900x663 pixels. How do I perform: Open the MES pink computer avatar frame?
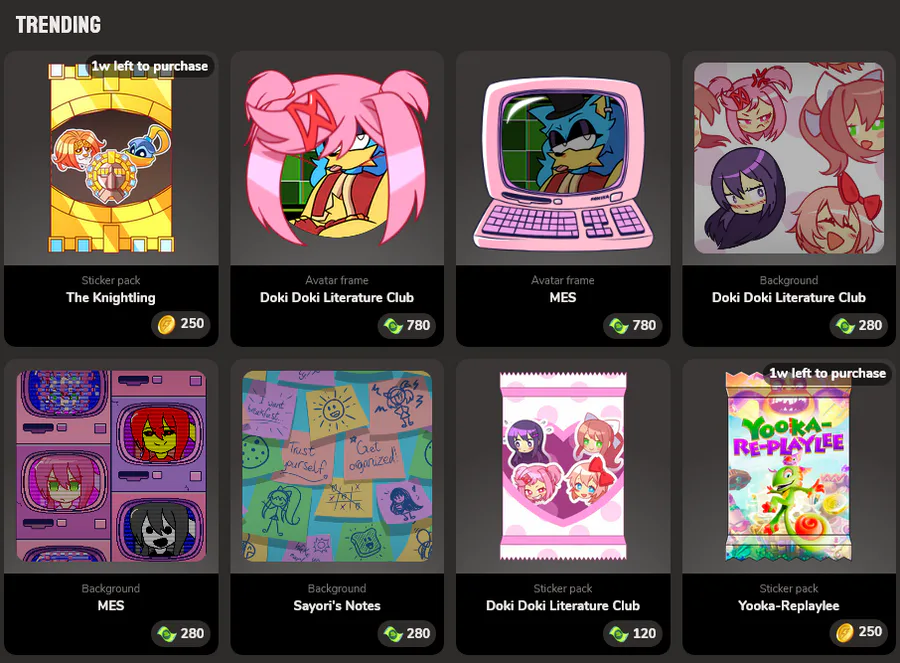coord(563,165)
